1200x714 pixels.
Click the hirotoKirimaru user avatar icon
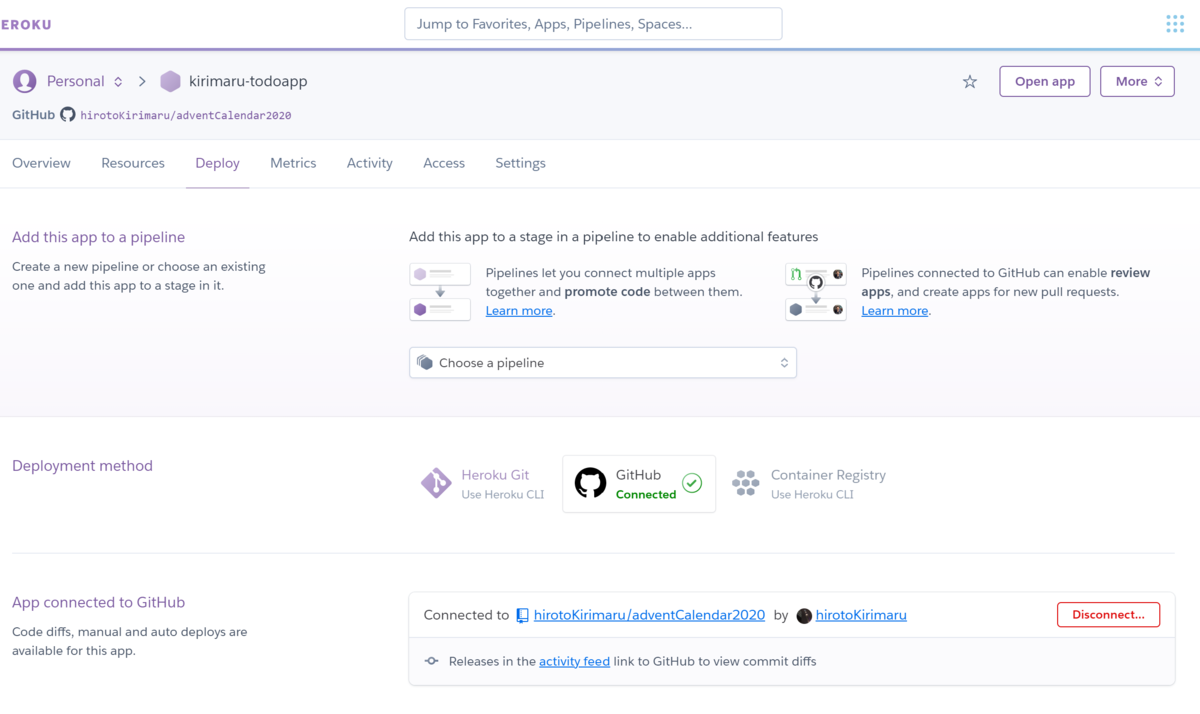[804, 616]
